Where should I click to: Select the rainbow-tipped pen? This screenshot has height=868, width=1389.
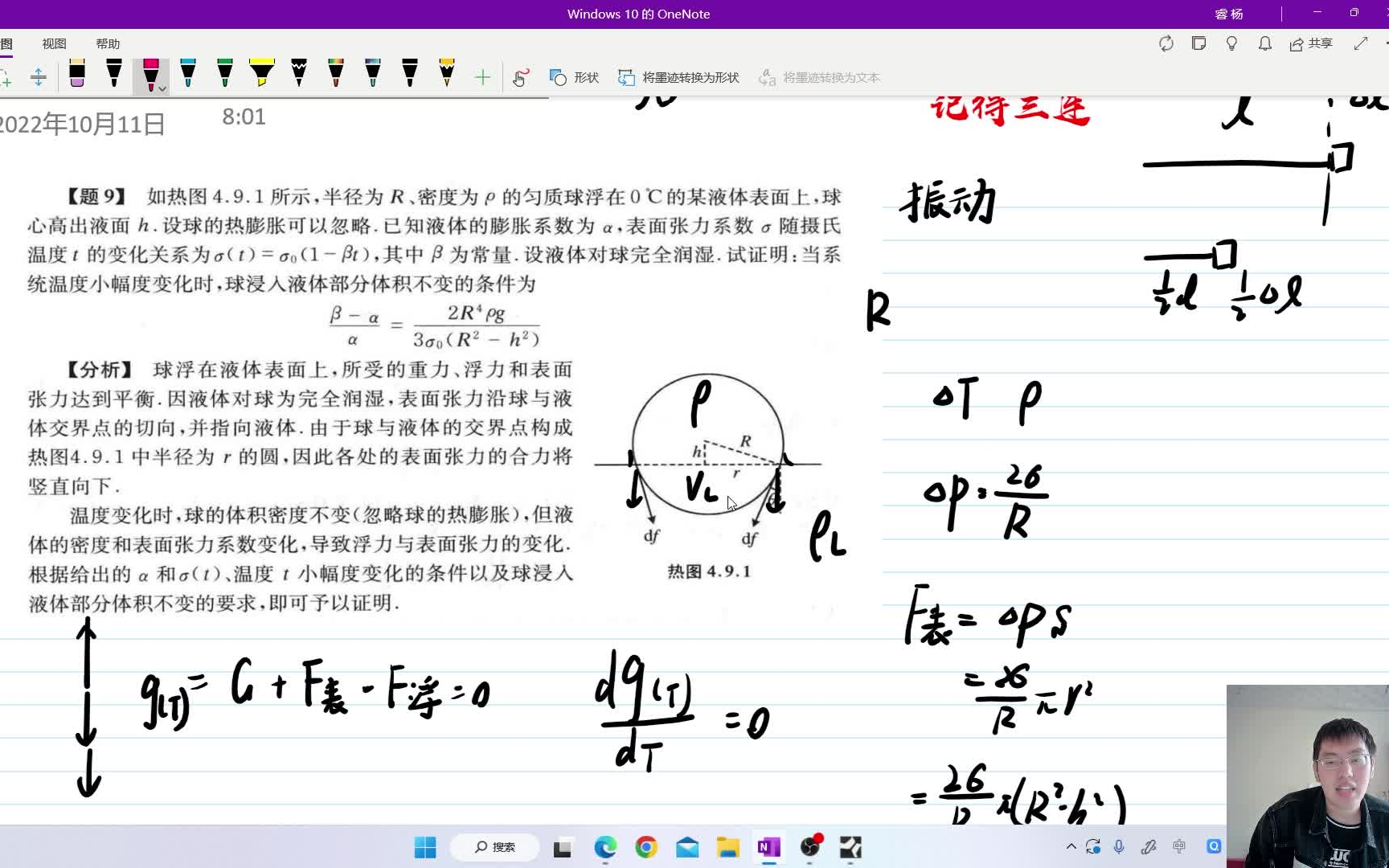click(336, 74)
